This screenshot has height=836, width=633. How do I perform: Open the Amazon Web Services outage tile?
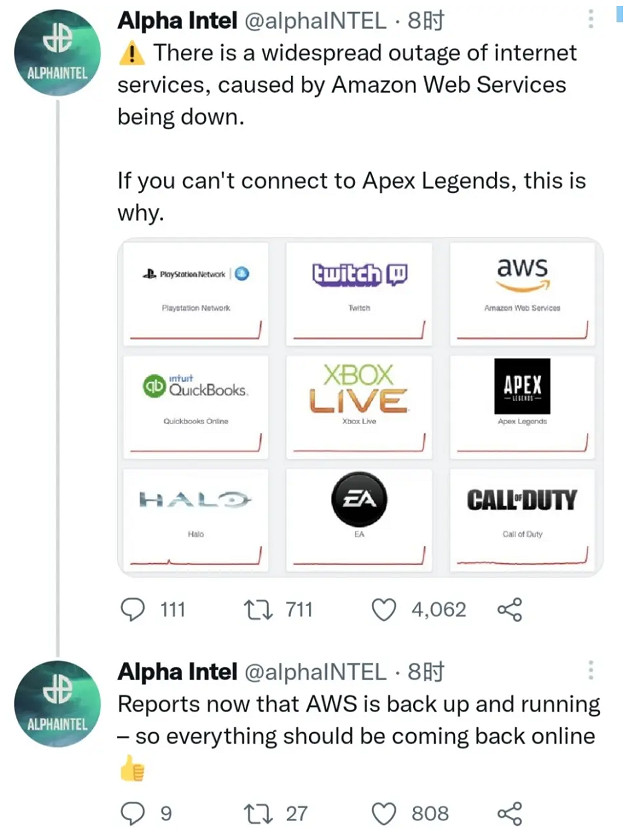[523, 292]
